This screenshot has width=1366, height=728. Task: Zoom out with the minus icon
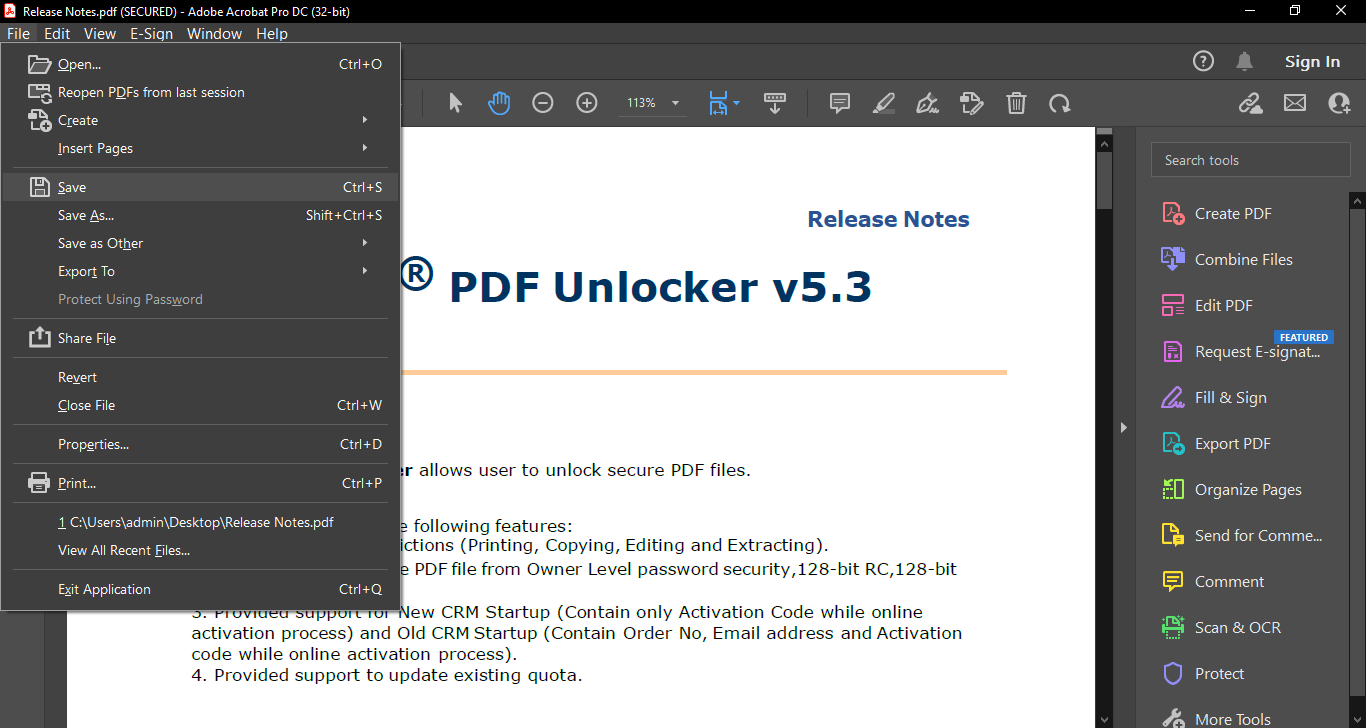(x=543, y=103)
